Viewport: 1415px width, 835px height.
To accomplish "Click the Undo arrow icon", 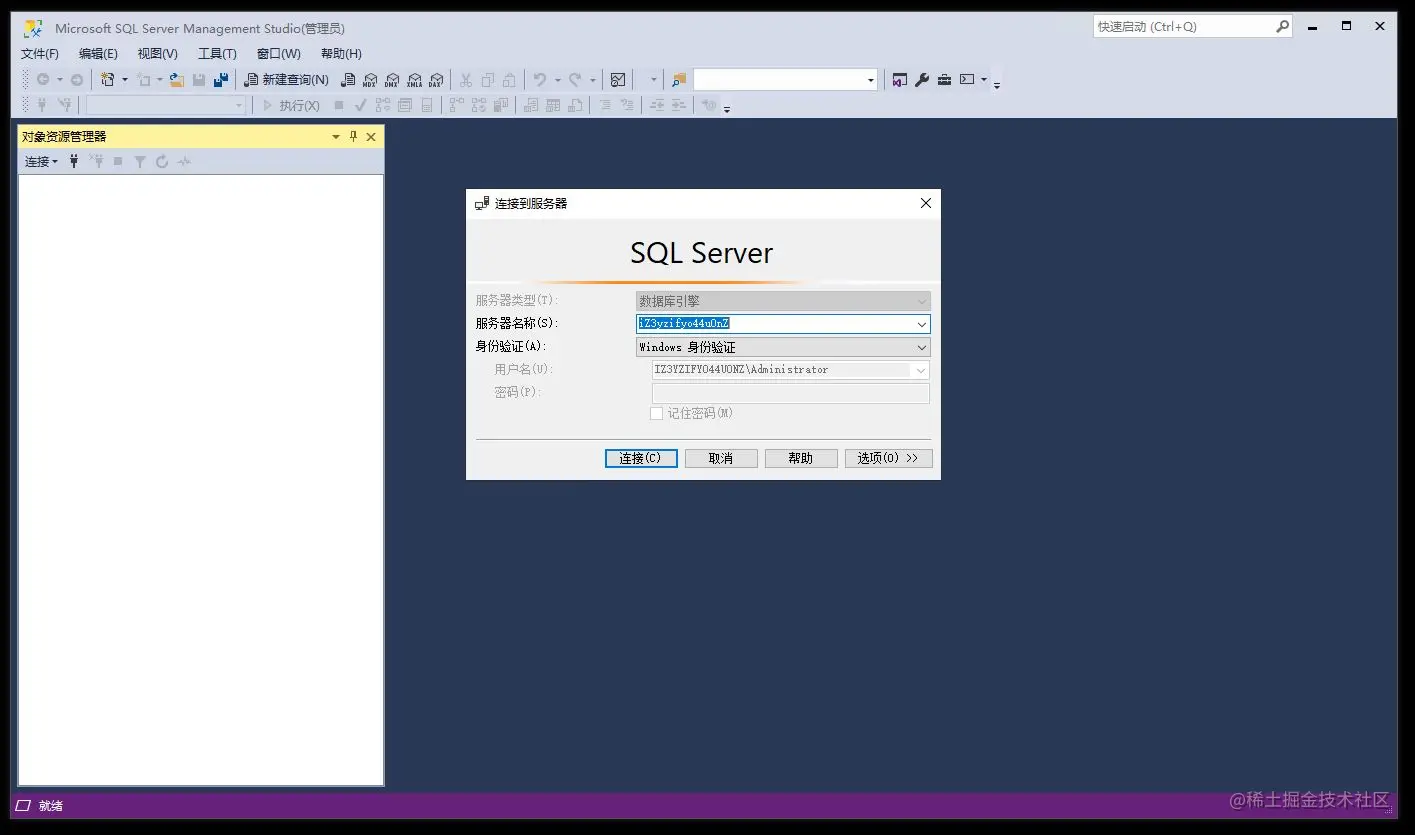I will 540,80.
